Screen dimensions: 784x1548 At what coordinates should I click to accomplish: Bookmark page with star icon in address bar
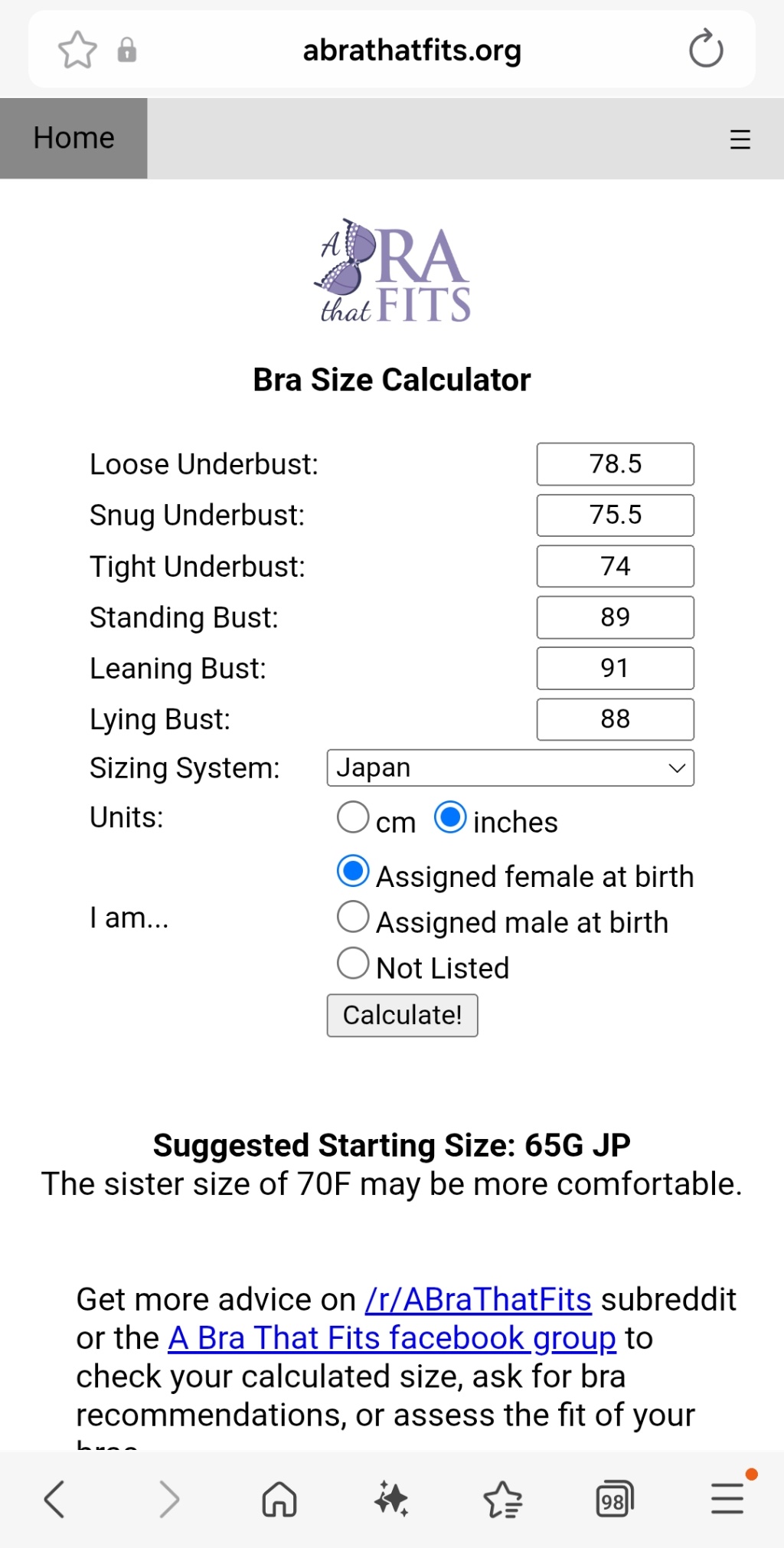pyautogui.click(x=77, y=51)
